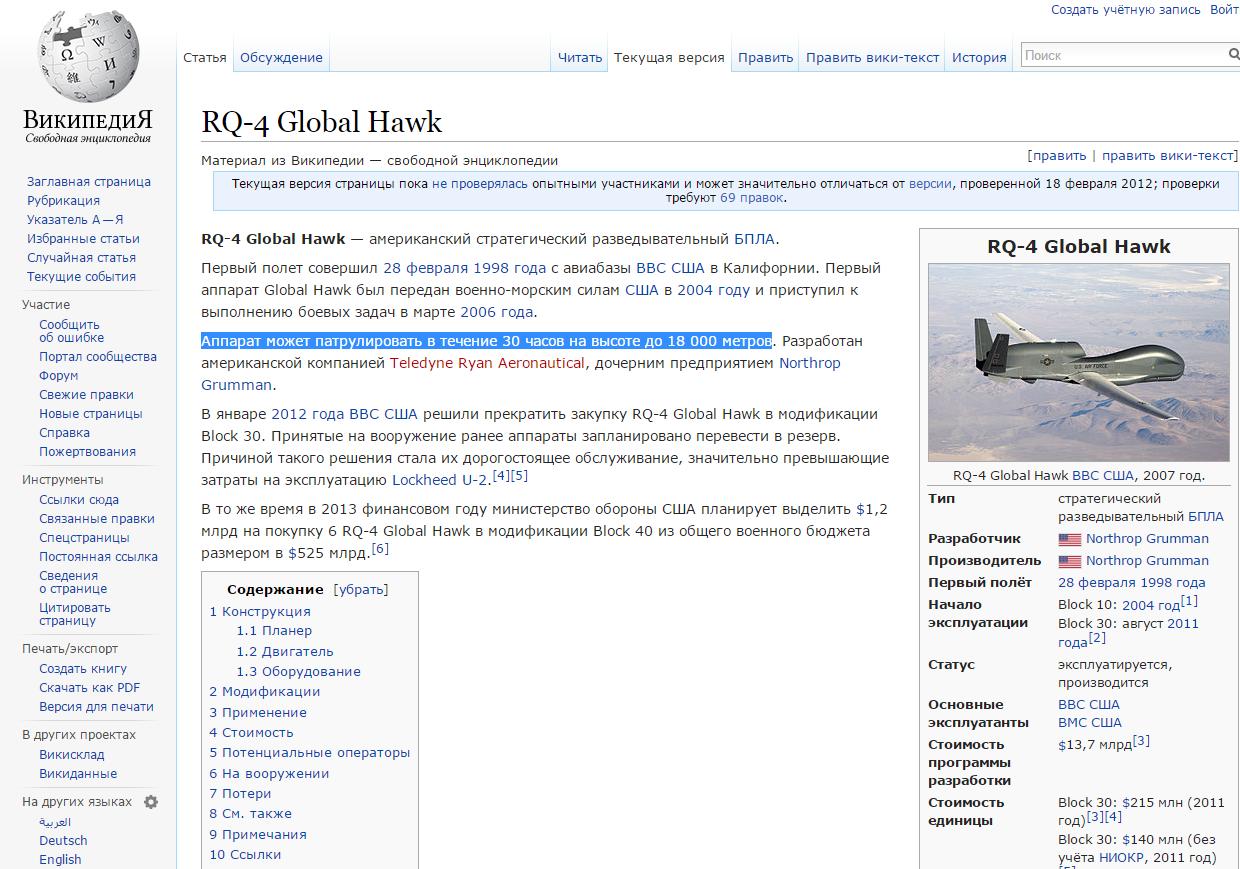Open Форум in the sidebar
Image resolution: width=1240 pixels, height=869 pixels.
(x=58, y=376)
